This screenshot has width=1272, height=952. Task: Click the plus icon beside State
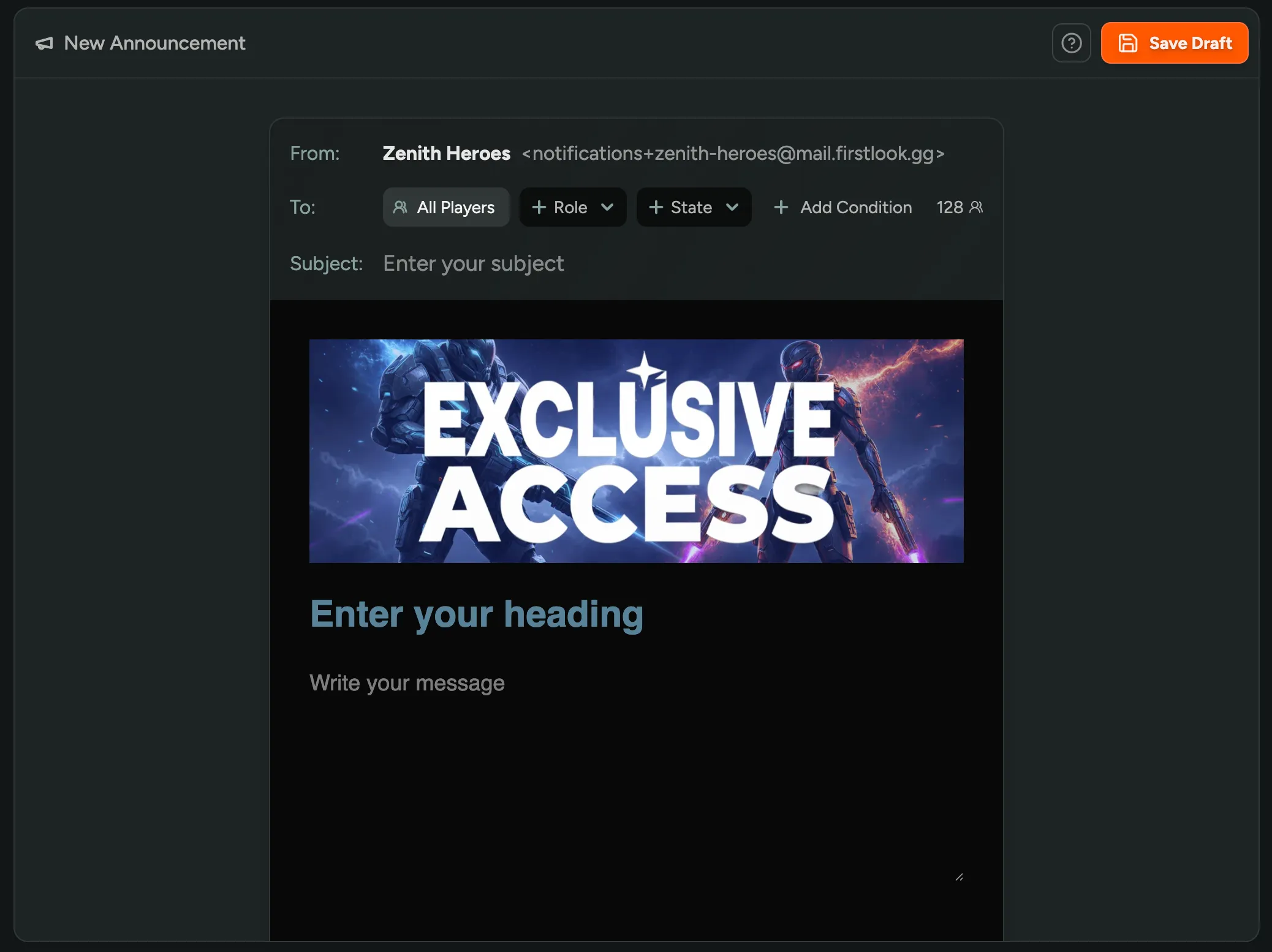point(656,207)
